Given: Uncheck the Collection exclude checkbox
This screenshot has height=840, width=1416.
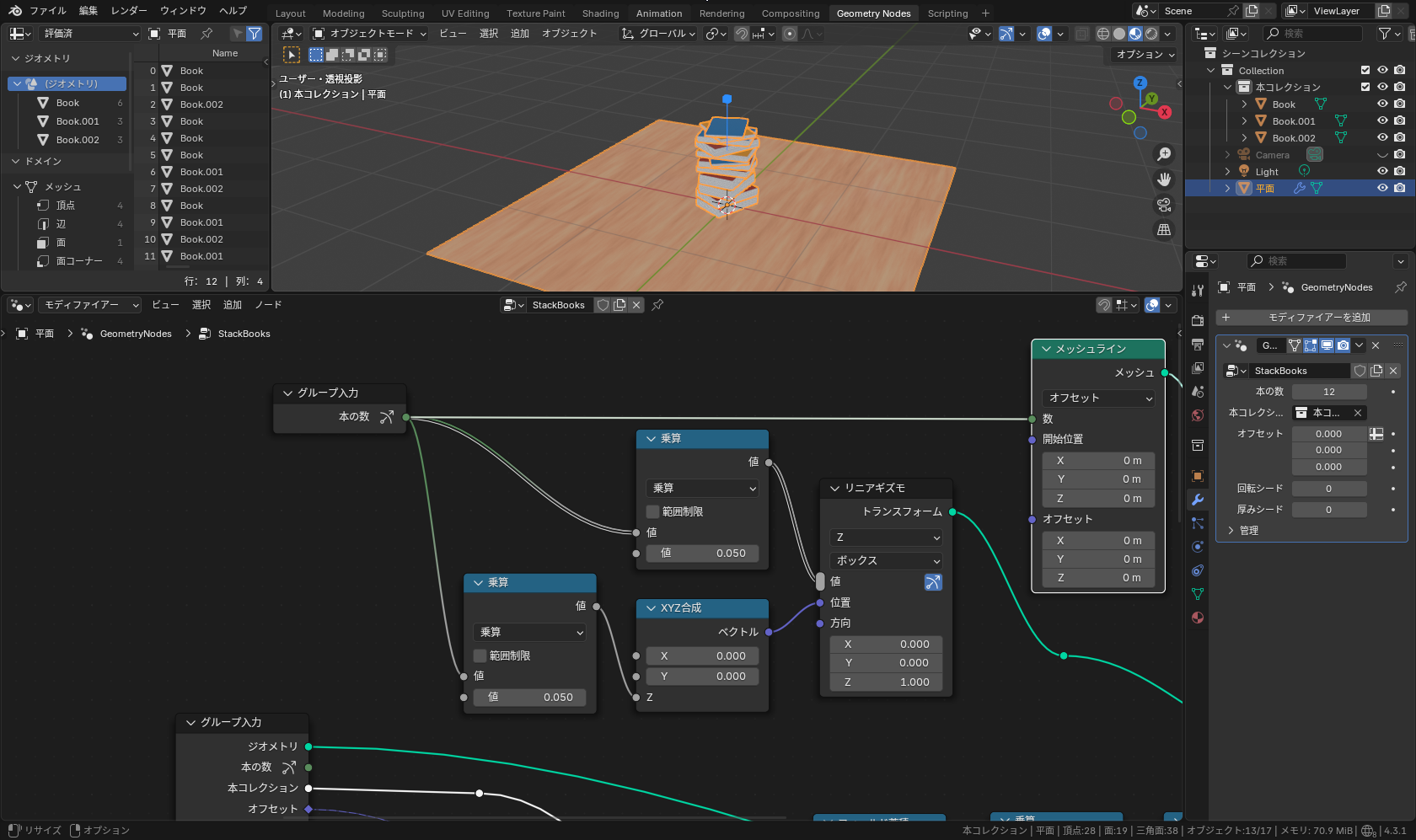Looking at the screenshot, I should point(1365,70).
